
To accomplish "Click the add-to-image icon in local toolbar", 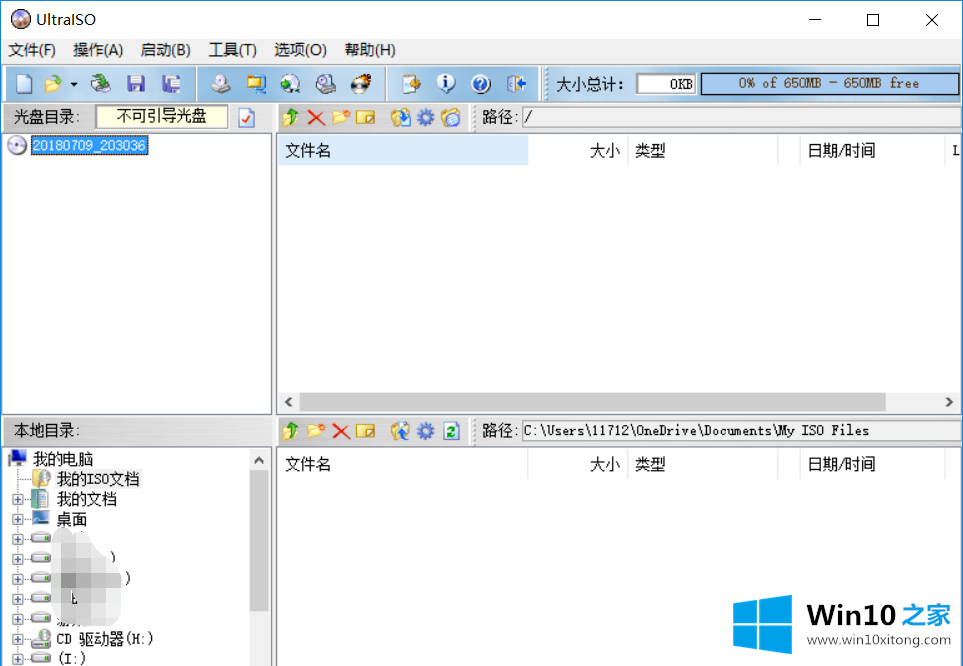I will pyautogui.click(x=400, y=431).
